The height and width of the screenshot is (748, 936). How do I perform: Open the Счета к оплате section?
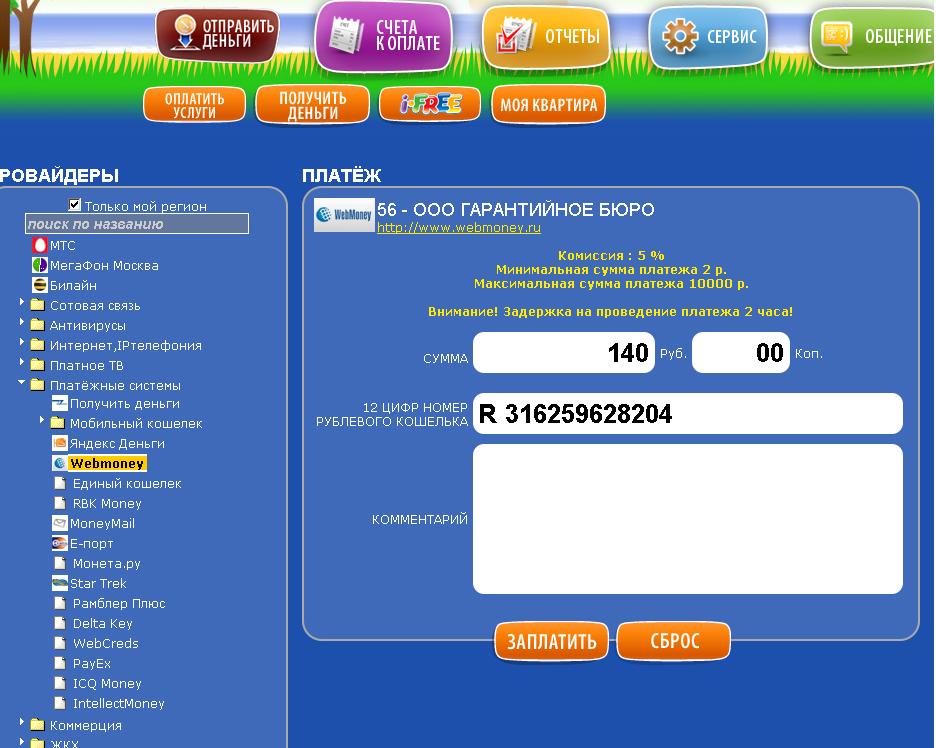click(x=384, y=35)
